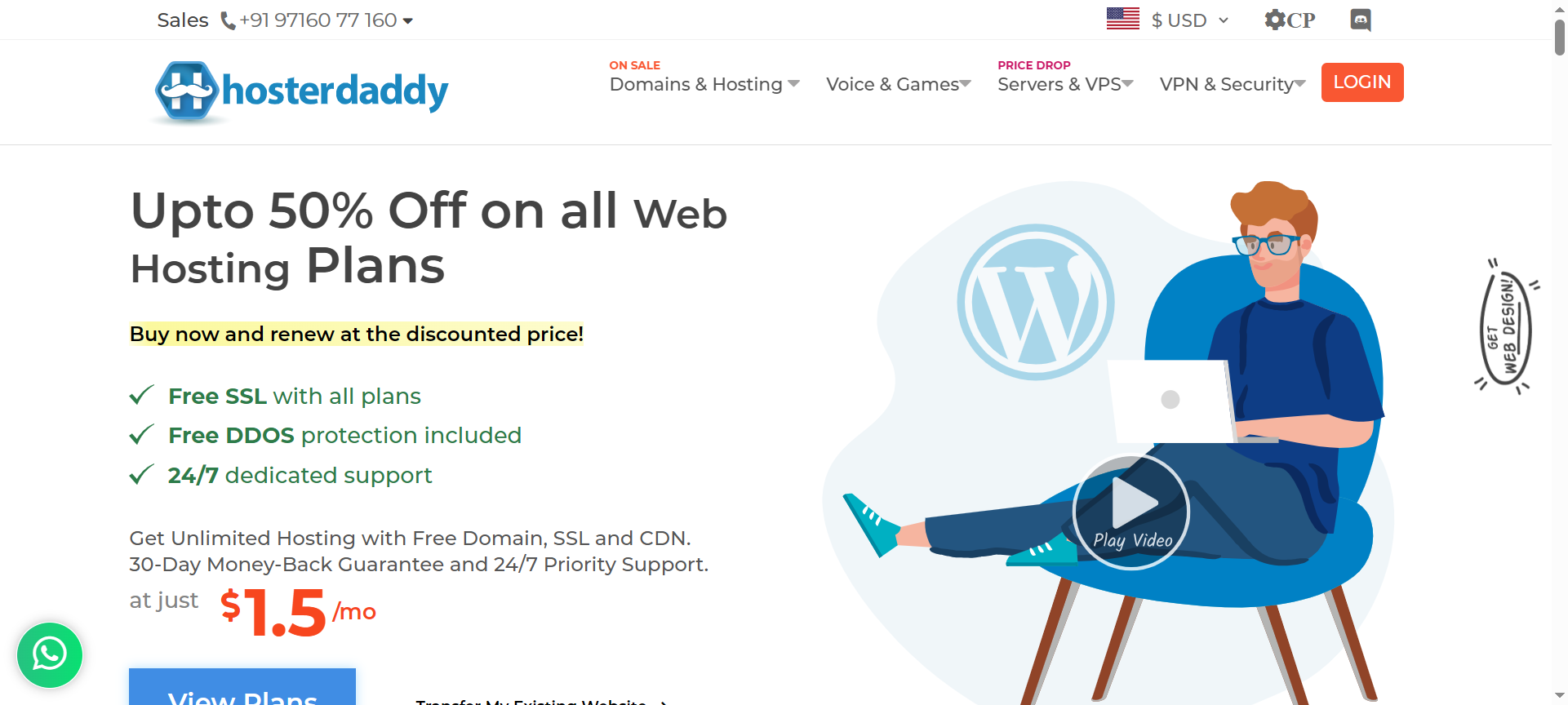Screen dimensions: 1568x705
Task: Click the View Plans button
Action: [x=242, y=687]
